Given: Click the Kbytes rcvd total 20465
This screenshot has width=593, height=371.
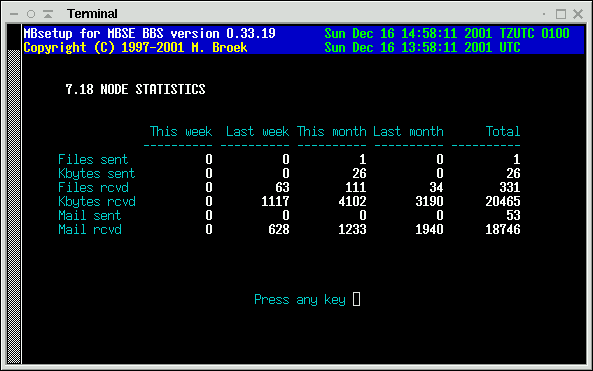Looking at the screenshot, I should [x=503, y=201].
